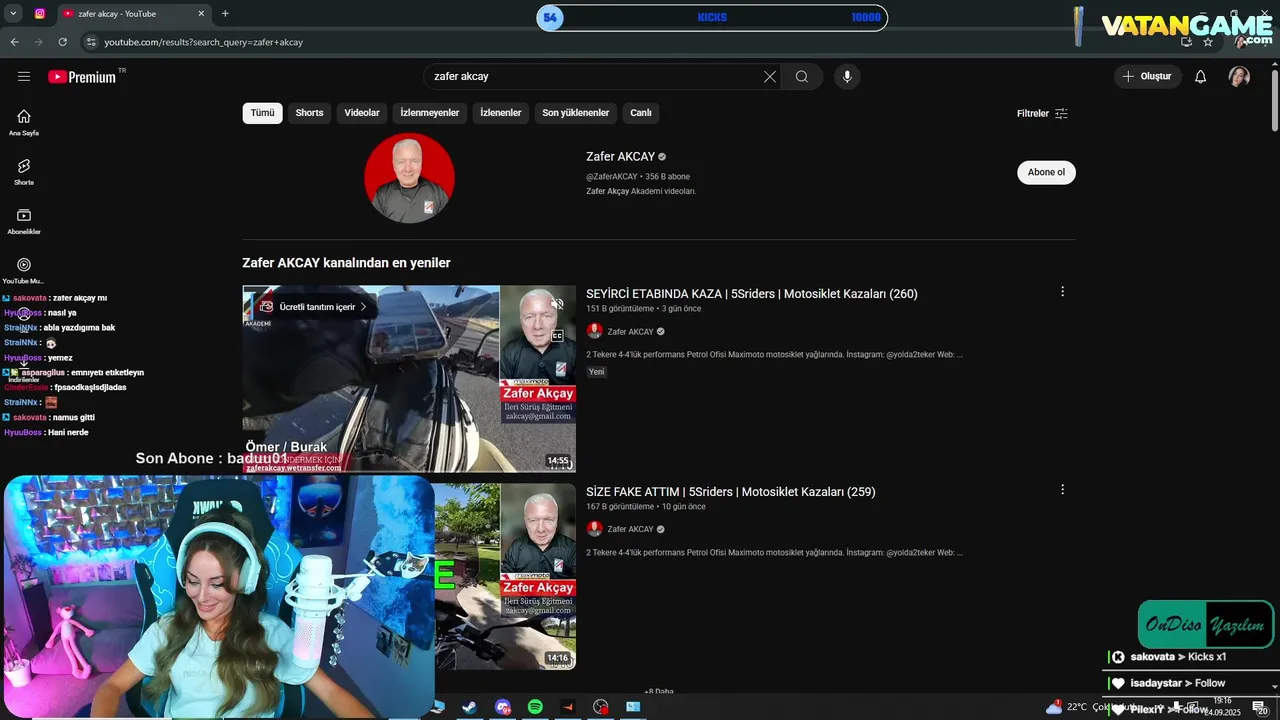This screenshot has height=720, width=1280.
Task: Click the @ZaferAKCAY handle text
Action: [612, 177]
